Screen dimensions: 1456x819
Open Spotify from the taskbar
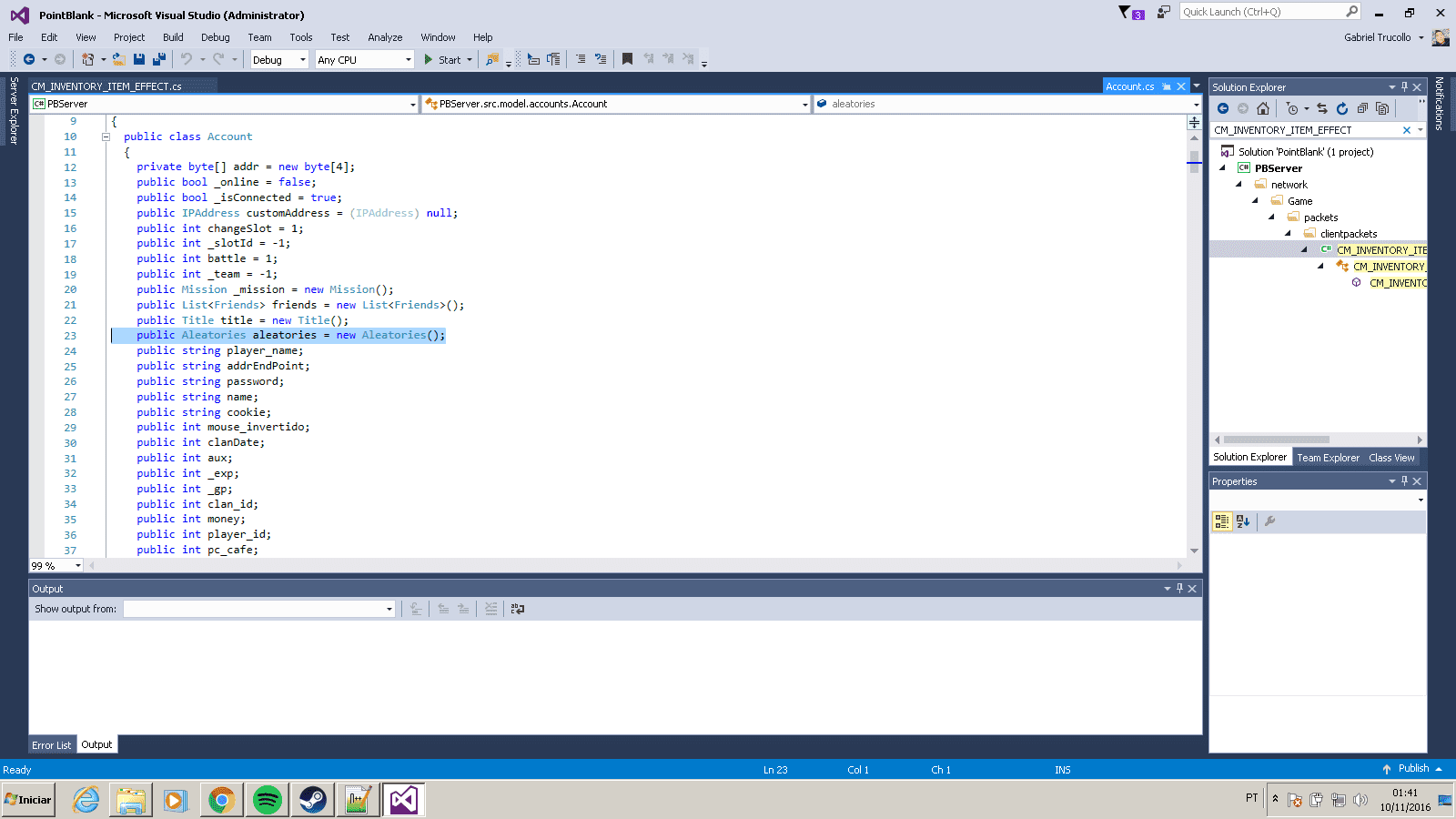[x=267, y=800]
